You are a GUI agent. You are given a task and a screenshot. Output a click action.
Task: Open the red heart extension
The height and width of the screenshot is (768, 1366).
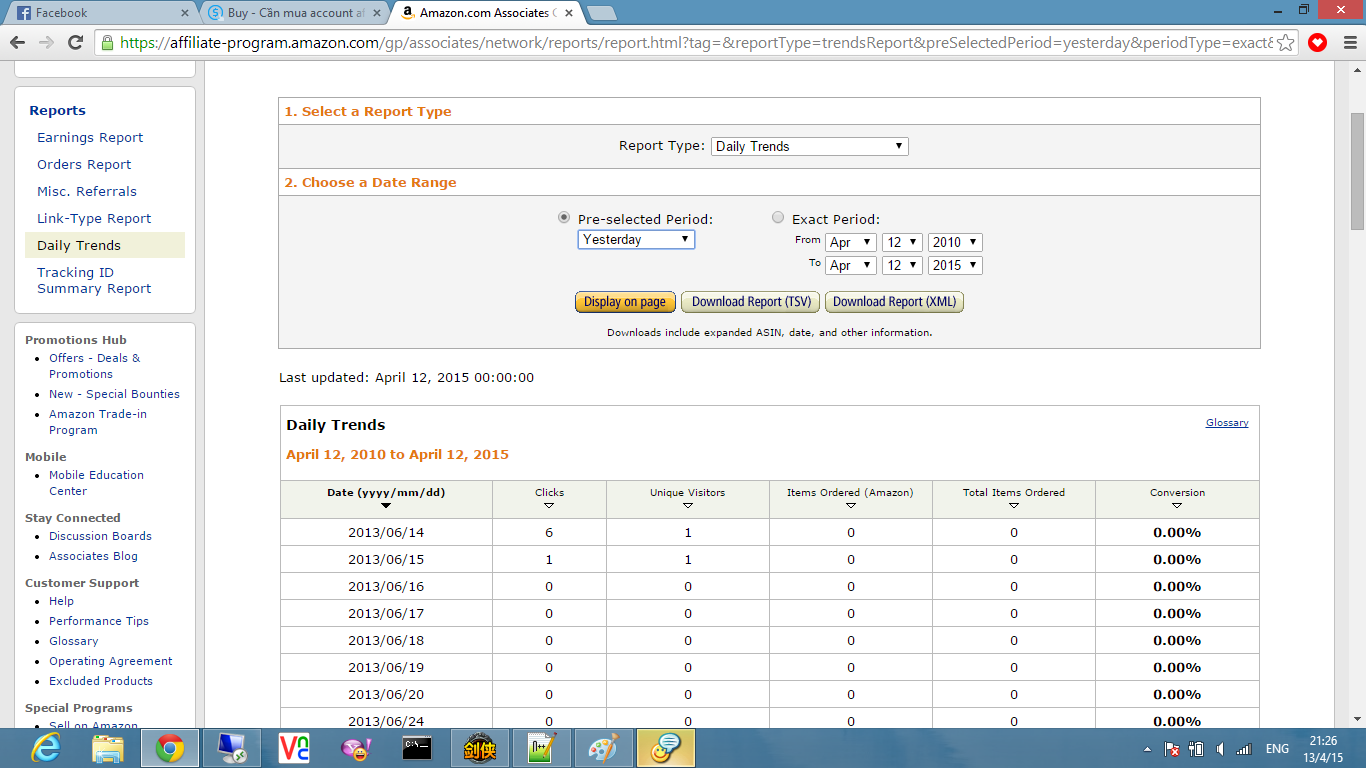(x=1317, y=43)
